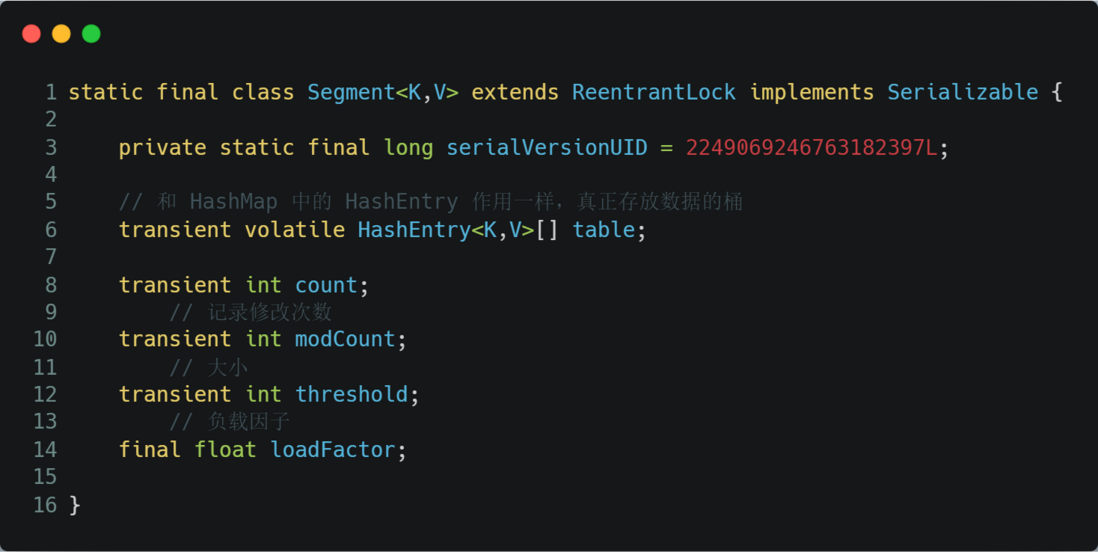Click the ReentrantLock type on line 1
The height and width of the screenshot is (552, 1098).
[x=654, y=92]
